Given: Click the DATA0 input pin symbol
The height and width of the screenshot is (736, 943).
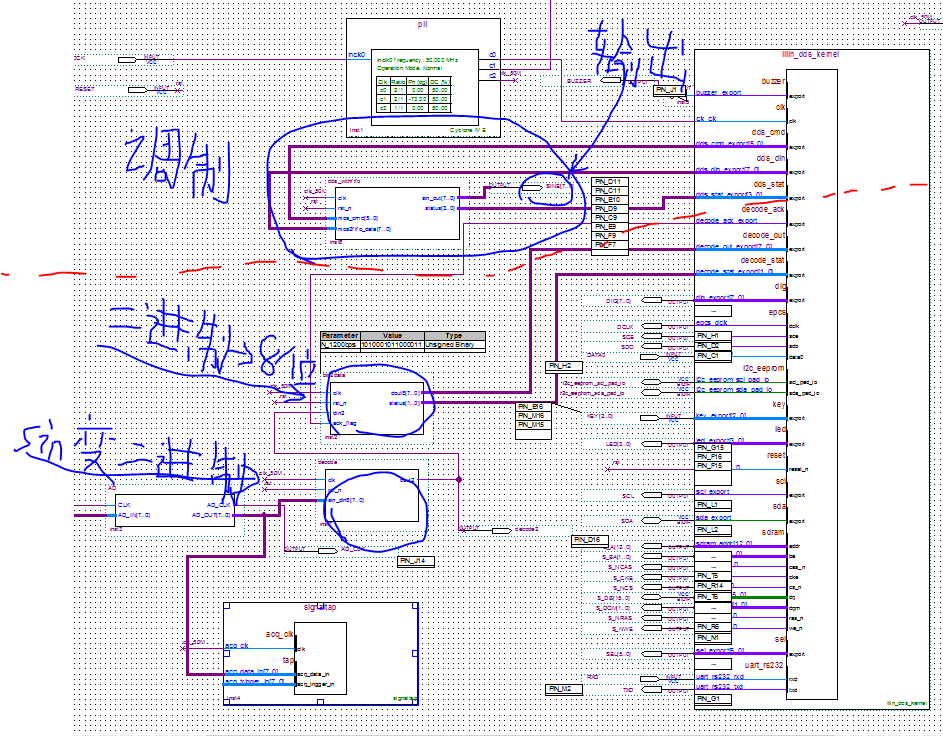Looking at the screenshot, I should point(651,357).
